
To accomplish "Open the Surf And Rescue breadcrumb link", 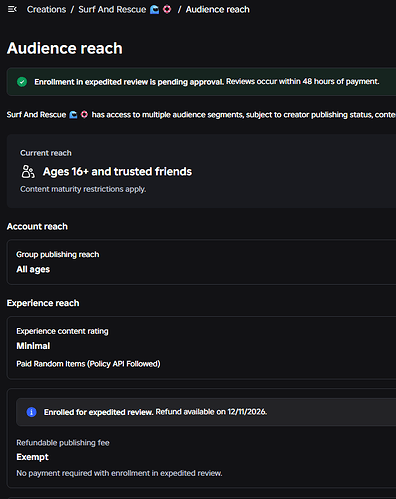I will (112, 9).
